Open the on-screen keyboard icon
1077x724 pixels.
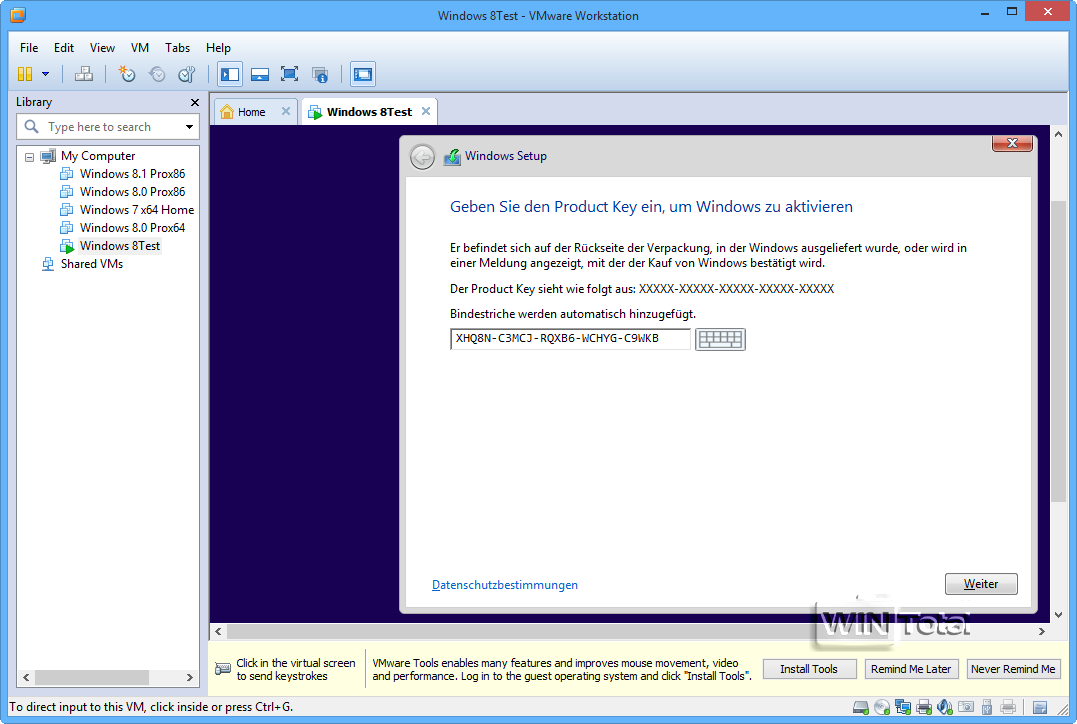click(x=721, y=339)
